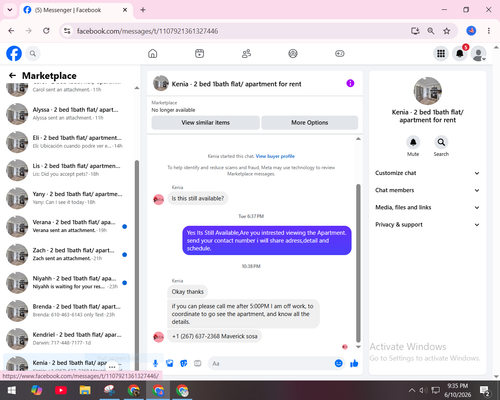Click message '+1 (267) 637-2368 Maverick sosa'
The width and height of the screenshot is (500, 400).
tap(215, 336)
